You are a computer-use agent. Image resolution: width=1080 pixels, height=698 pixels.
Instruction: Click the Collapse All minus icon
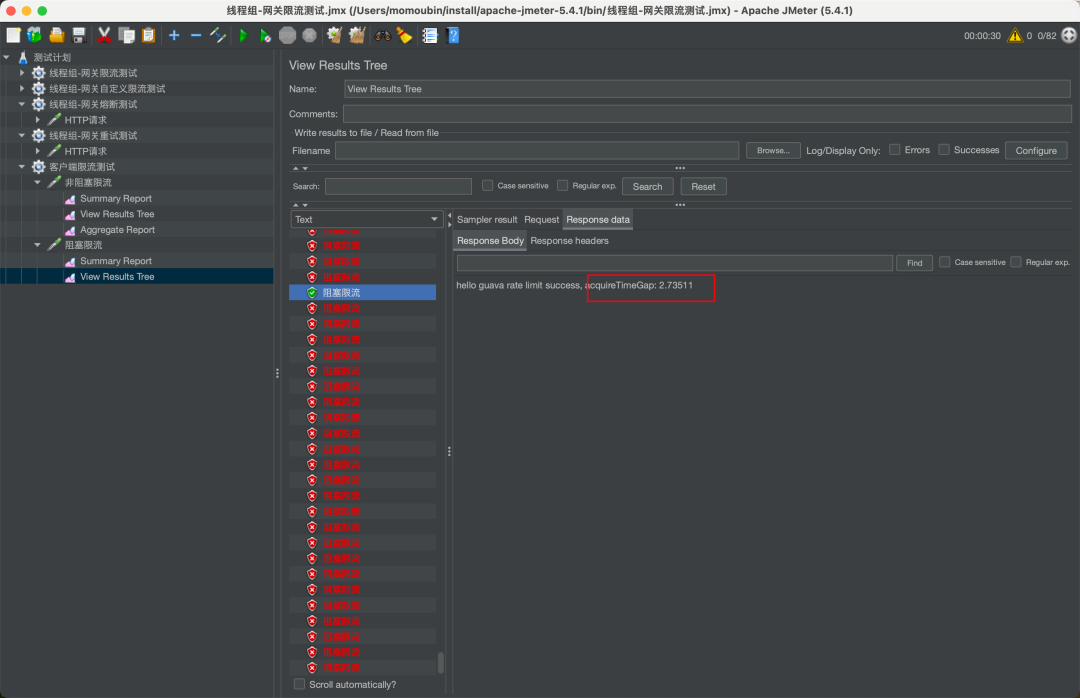point(196,35)
